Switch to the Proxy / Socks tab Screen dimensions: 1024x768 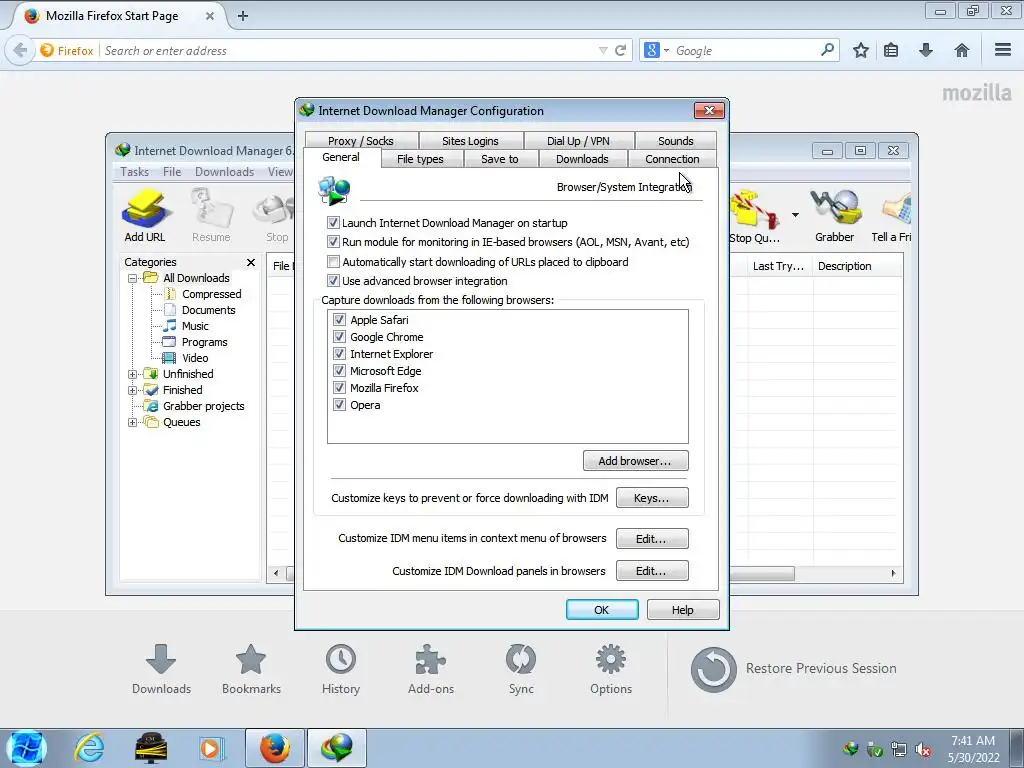point(361,140)
